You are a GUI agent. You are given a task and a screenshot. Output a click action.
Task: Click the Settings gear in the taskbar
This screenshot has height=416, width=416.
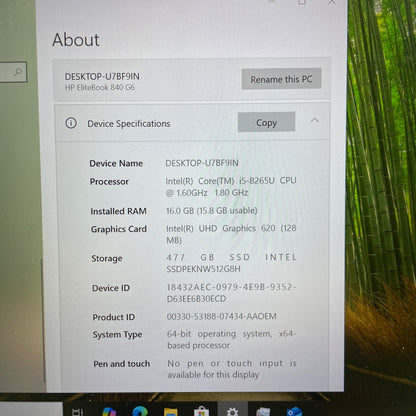click(x=232, y=412)
